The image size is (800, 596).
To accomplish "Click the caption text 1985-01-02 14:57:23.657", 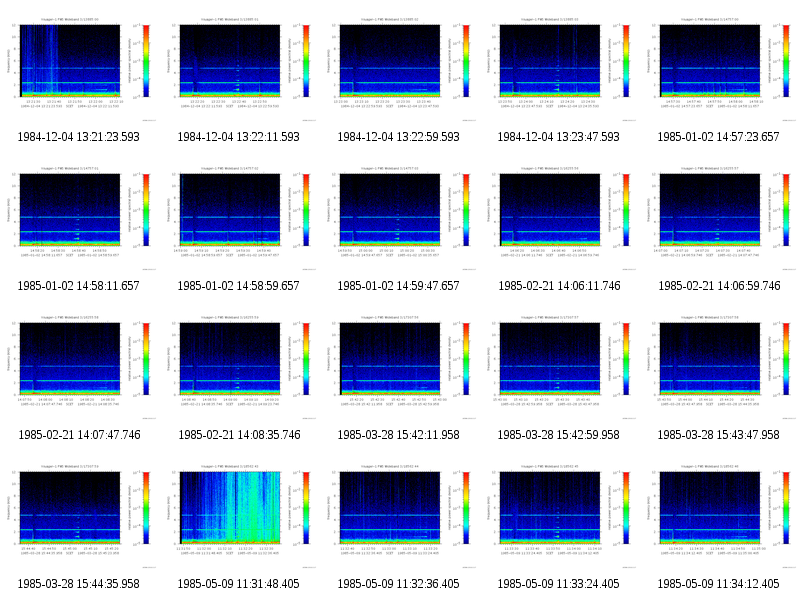I will (x=718, y=137).
